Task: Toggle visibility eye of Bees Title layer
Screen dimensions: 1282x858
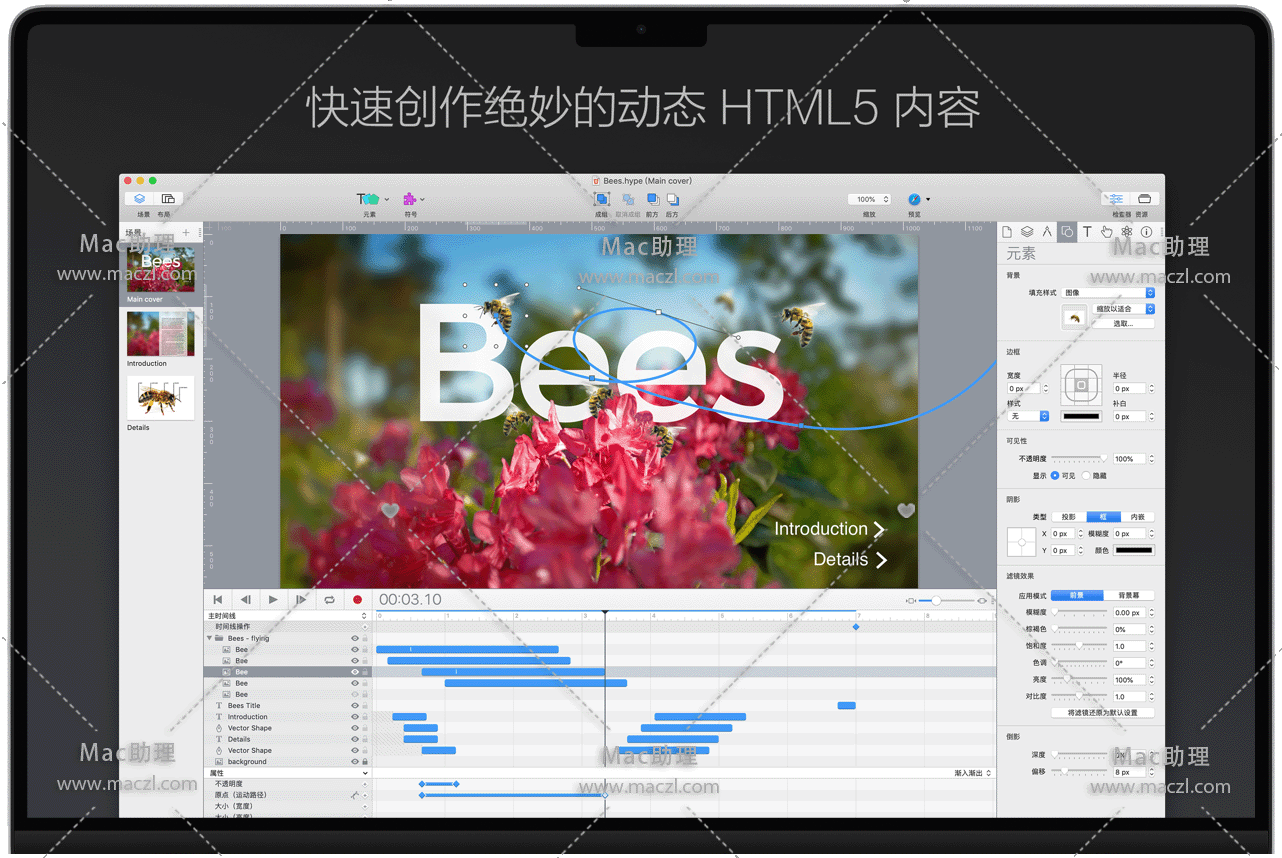Action: tap(354, 706)
